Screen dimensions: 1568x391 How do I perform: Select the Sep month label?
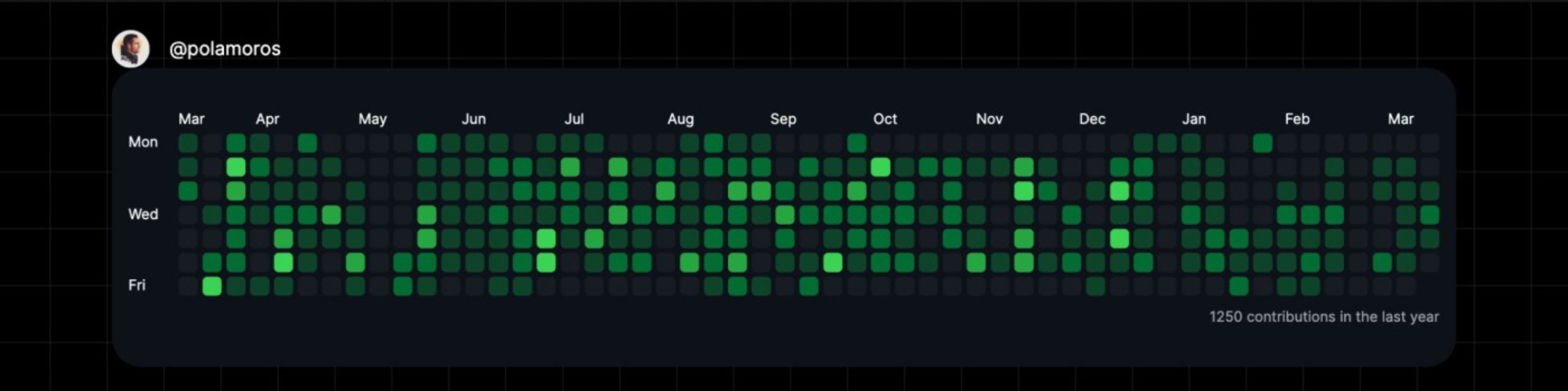pyautogui.click(x=783, y=119)
